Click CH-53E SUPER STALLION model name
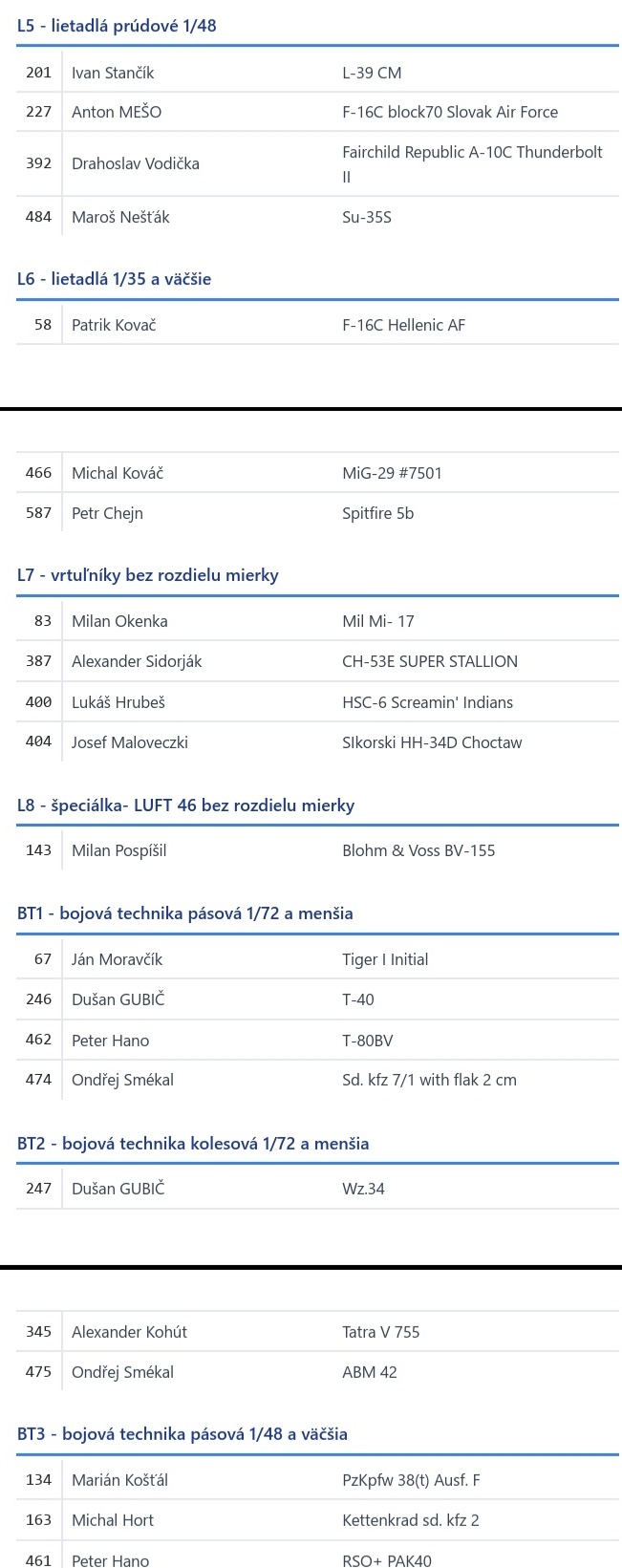The height and width of the screenshot is (1568, 622). 430,661
